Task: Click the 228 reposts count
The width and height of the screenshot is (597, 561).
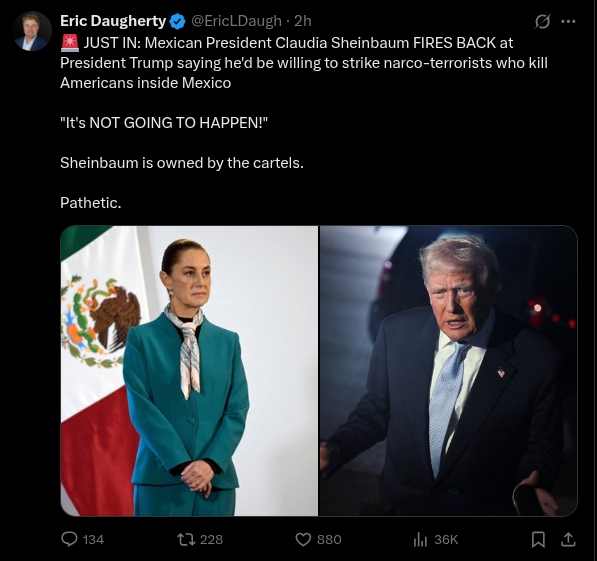Action: (x=211, y=539)
